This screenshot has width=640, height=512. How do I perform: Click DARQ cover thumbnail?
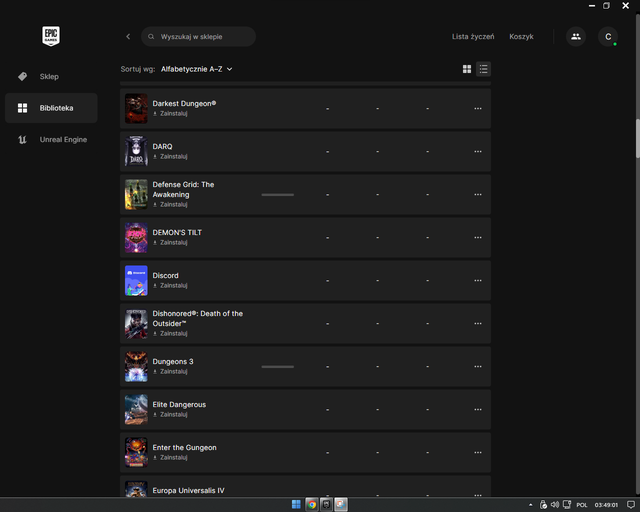[136, 151]
